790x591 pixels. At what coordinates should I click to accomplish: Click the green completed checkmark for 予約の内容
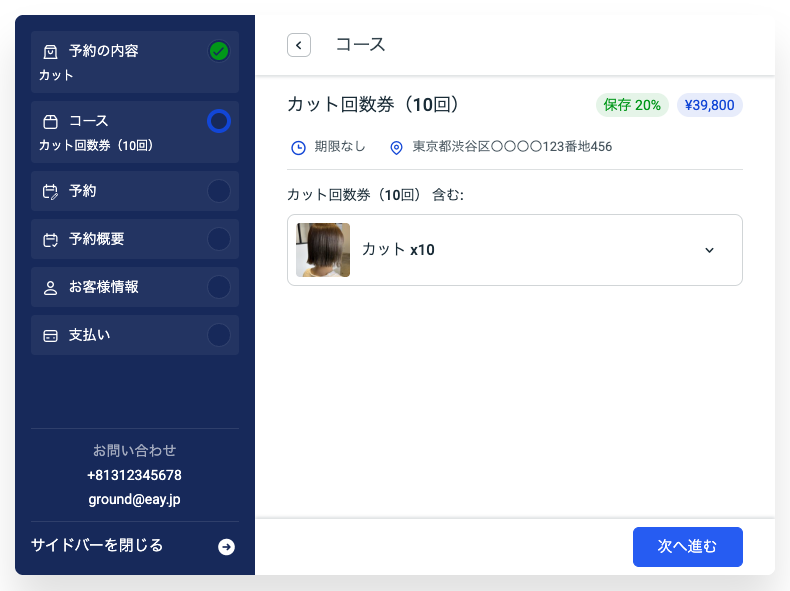tap(218, 51)
